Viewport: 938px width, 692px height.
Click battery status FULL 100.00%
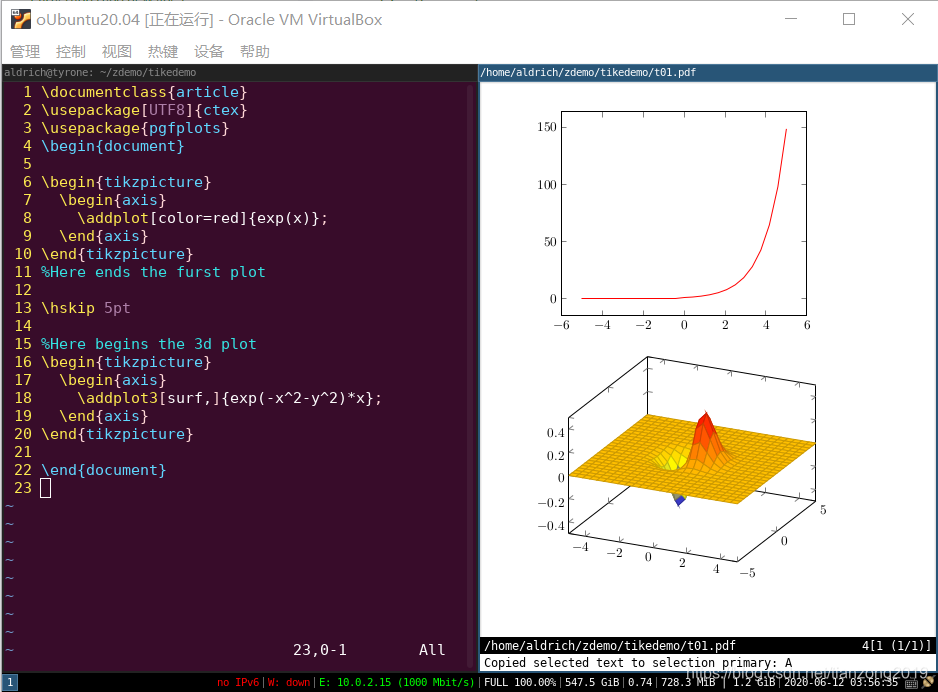[520, 682]
